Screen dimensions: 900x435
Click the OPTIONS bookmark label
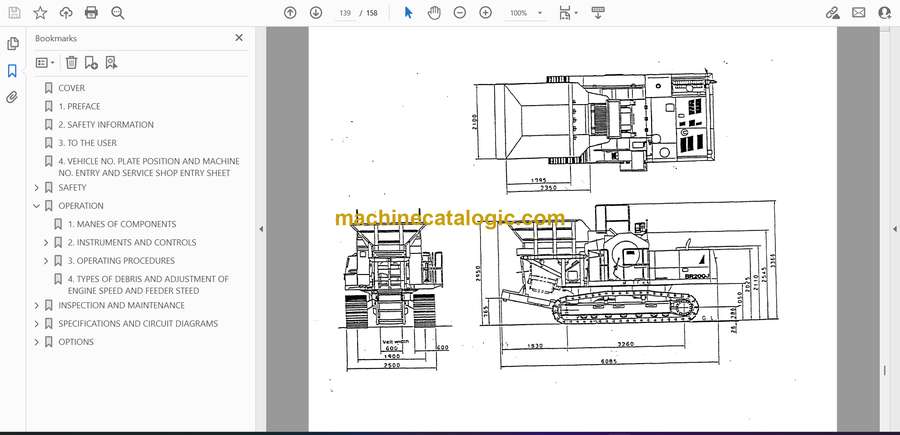pyautogui.click(x=76, y=342)
